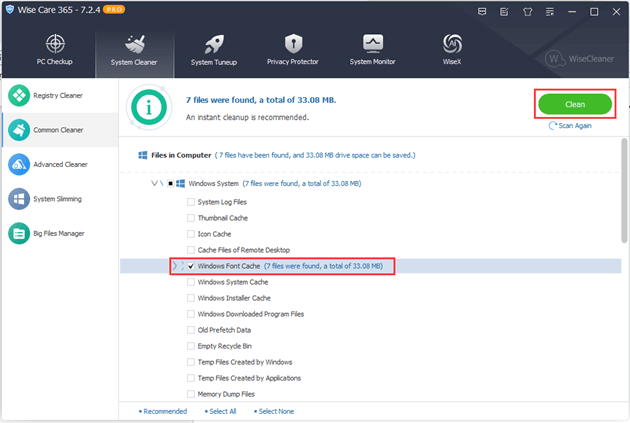Toggle the Windows System group checkbox
Viewport: 630px width, 423px height.
170,184
